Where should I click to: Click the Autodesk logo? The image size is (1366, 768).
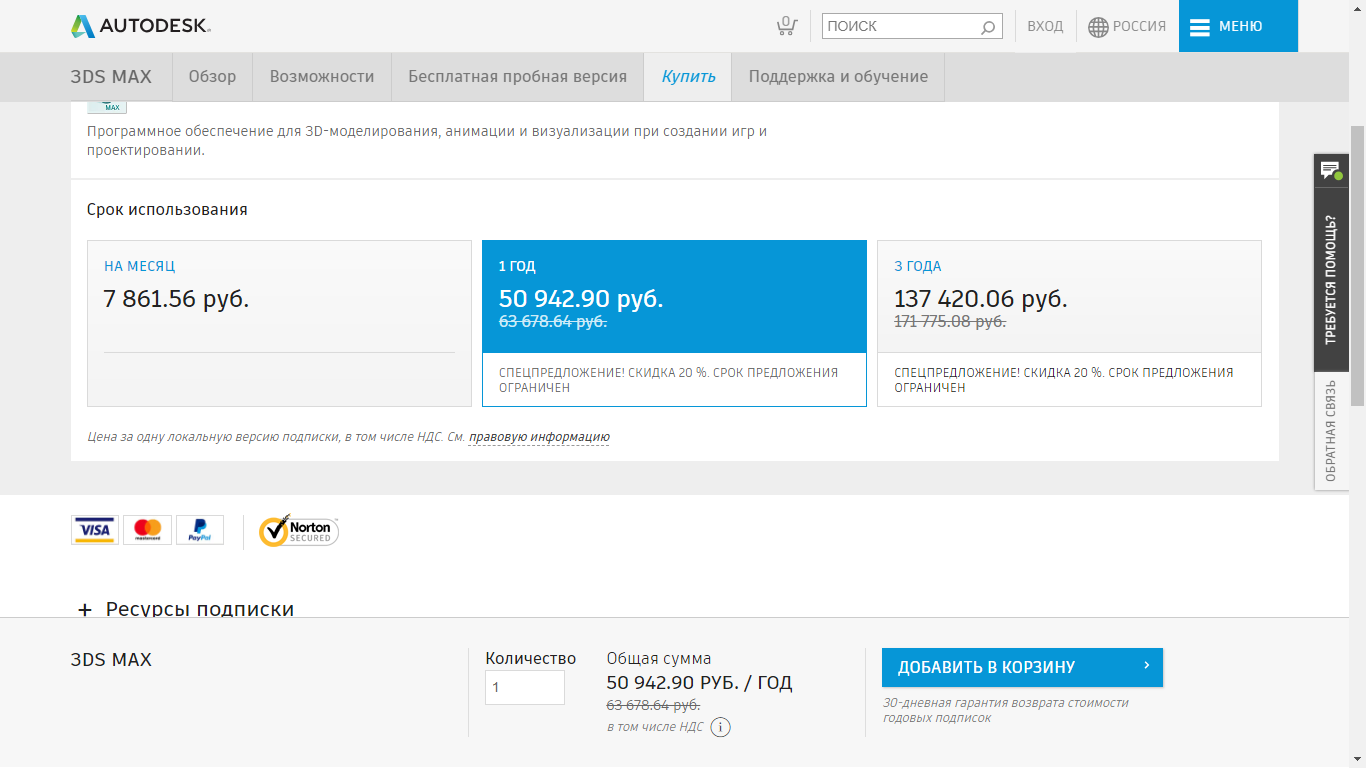click(x=141, y=26)
